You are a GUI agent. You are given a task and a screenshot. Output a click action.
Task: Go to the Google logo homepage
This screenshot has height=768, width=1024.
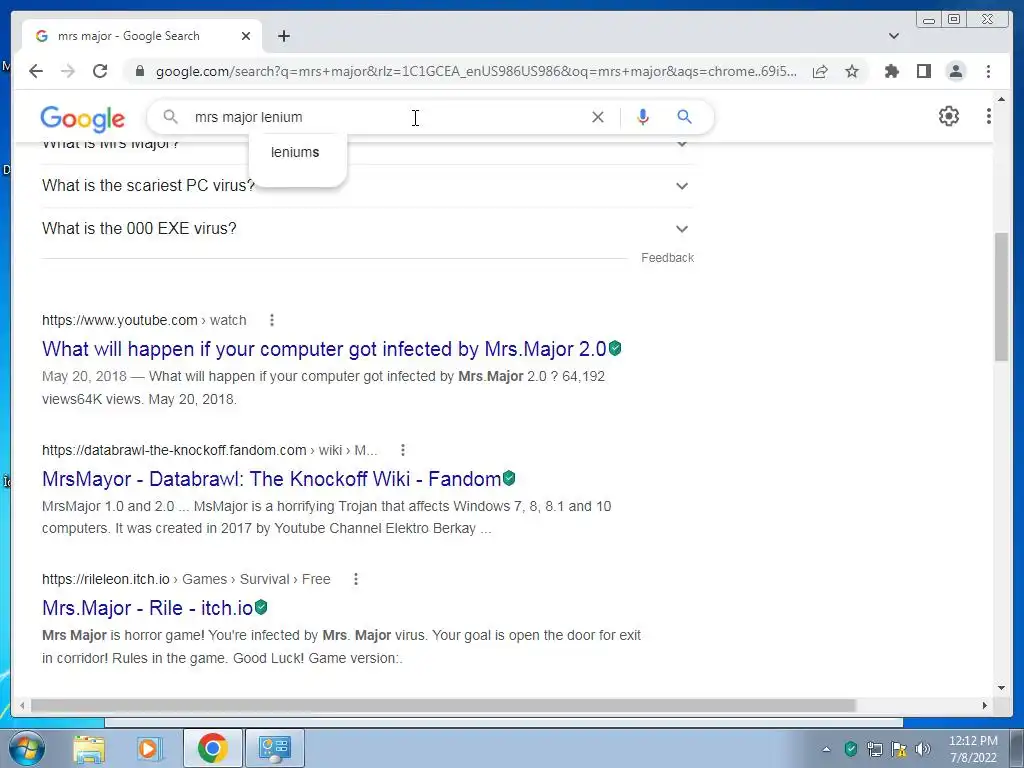pyautogui.click(x=82, y=118)
